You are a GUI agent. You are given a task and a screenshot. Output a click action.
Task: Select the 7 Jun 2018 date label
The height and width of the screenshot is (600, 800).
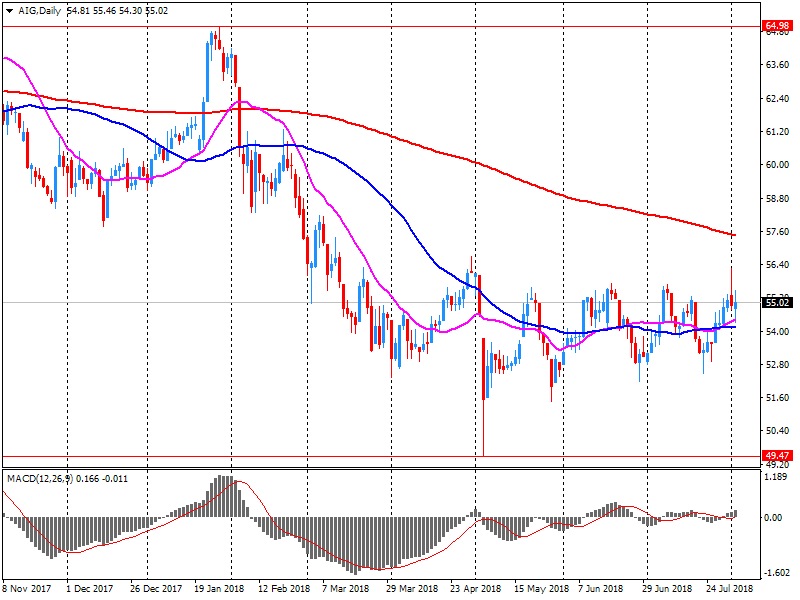click(x=601, y=588)
